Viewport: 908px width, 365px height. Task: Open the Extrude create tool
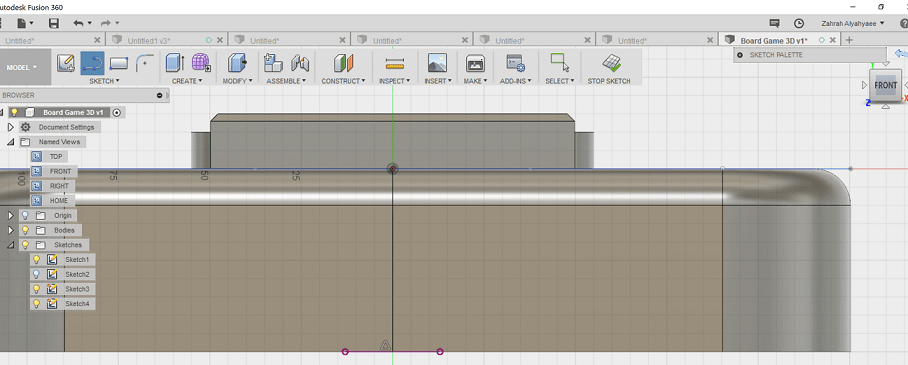(175, 63)
